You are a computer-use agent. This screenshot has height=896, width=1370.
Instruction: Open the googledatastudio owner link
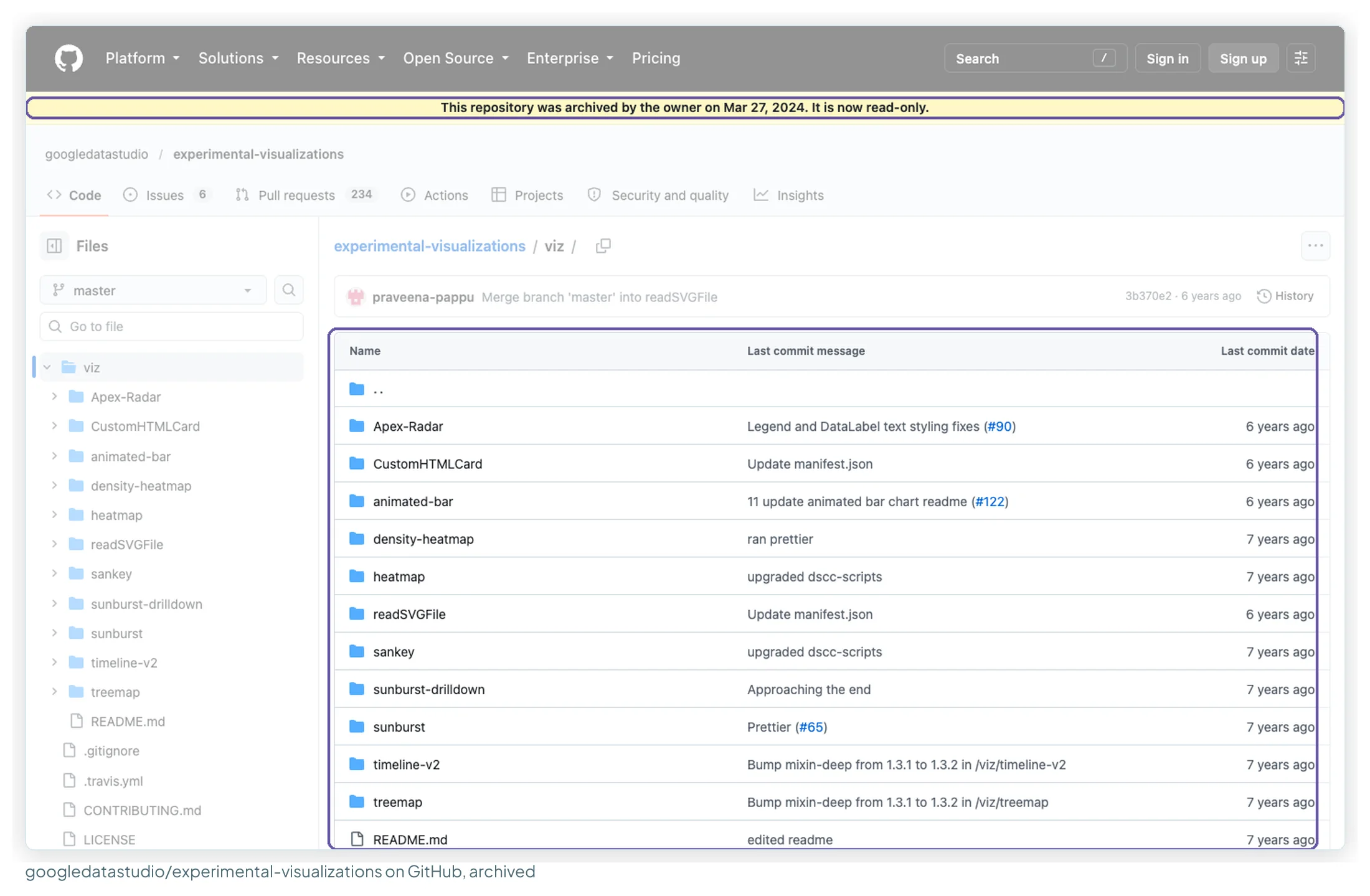(x=97, y=154)
